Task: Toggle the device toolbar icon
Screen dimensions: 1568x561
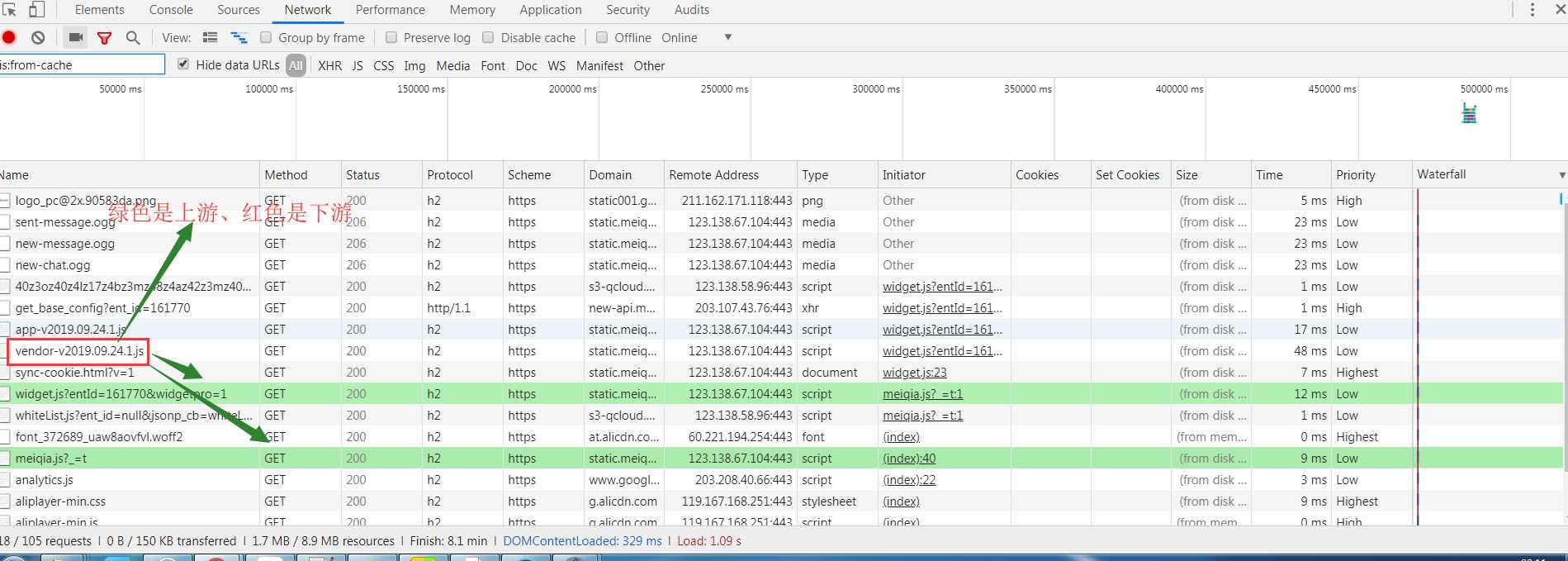Action: [36, 10]
